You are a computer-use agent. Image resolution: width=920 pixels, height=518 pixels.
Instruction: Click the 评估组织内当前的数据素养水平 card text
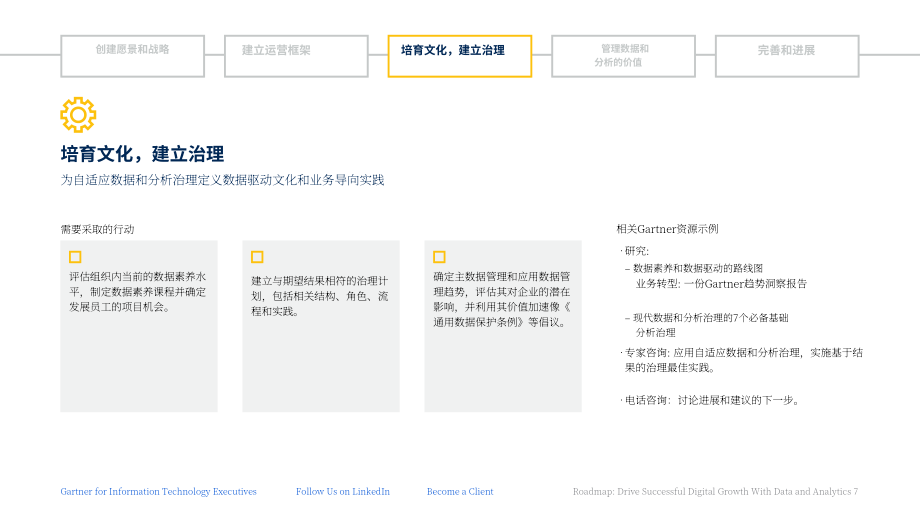click(138, 292)
